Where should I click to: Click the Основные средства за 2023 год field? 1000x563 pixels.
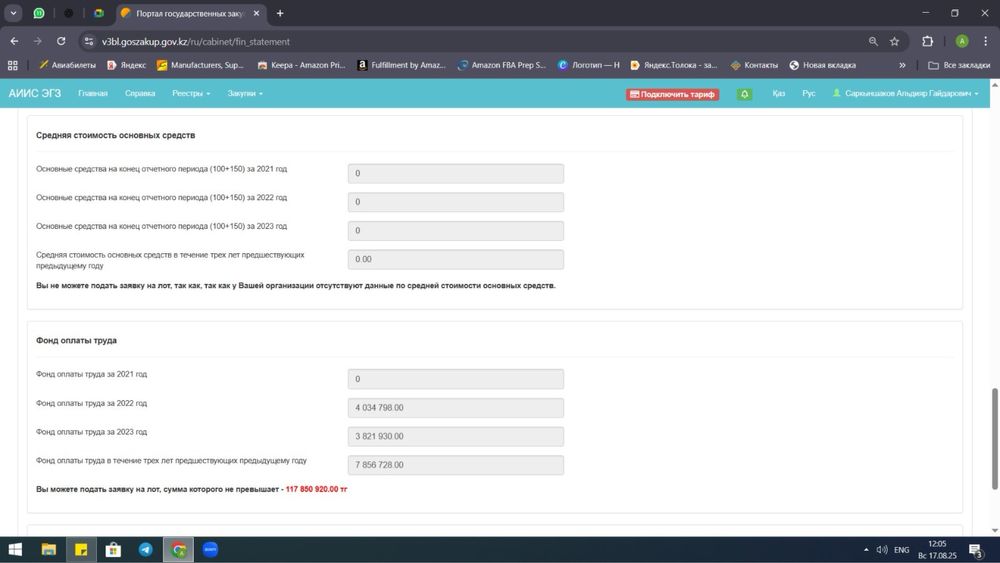click(455, 231)
